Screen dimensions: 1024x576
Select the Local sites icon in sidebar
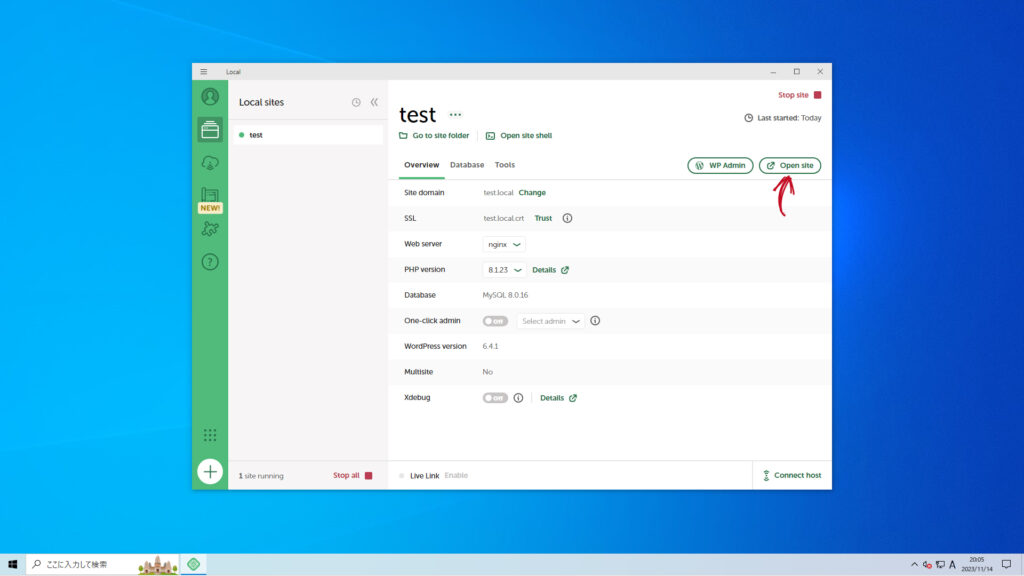210,130
